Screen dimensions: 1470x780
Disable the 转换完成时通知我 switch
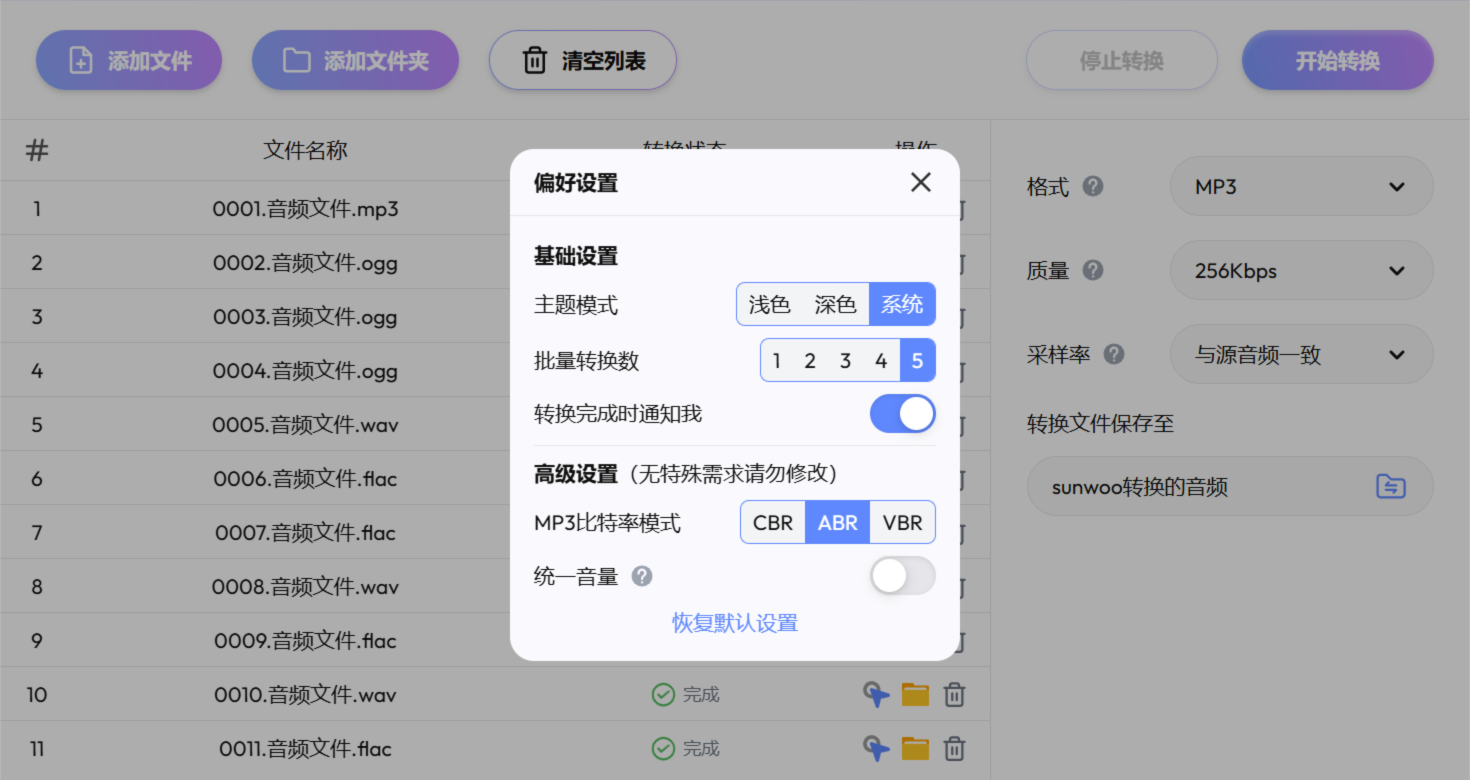[903, 413]
